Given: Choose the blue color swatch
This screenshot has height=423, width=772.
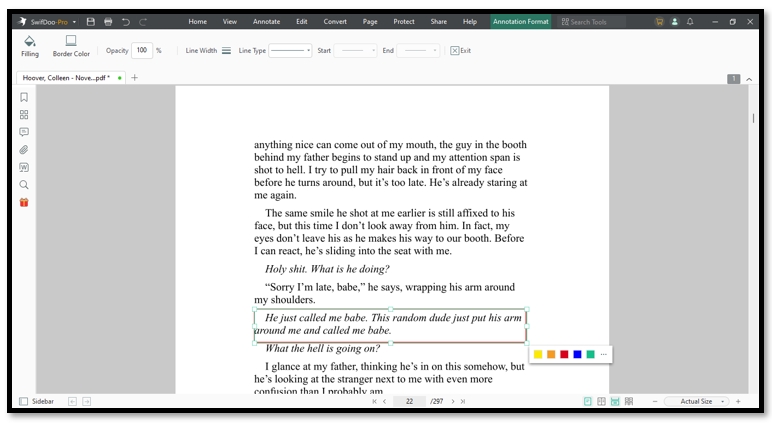Looking at the screenshot, I should pyautogui.click(x=578, y=354).
